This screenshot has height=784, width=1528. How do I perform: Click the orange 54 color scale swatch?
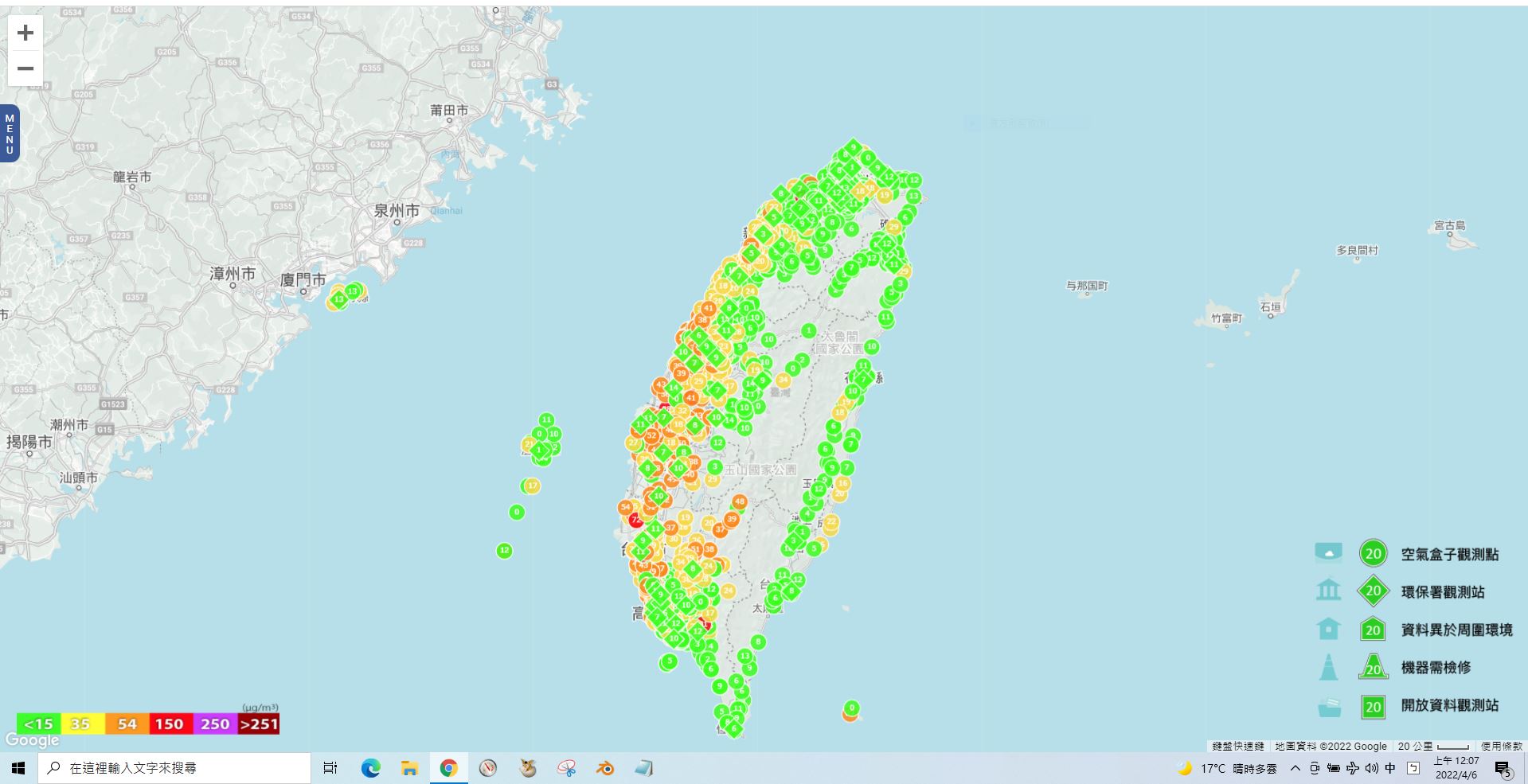click(x=127, y=724)
